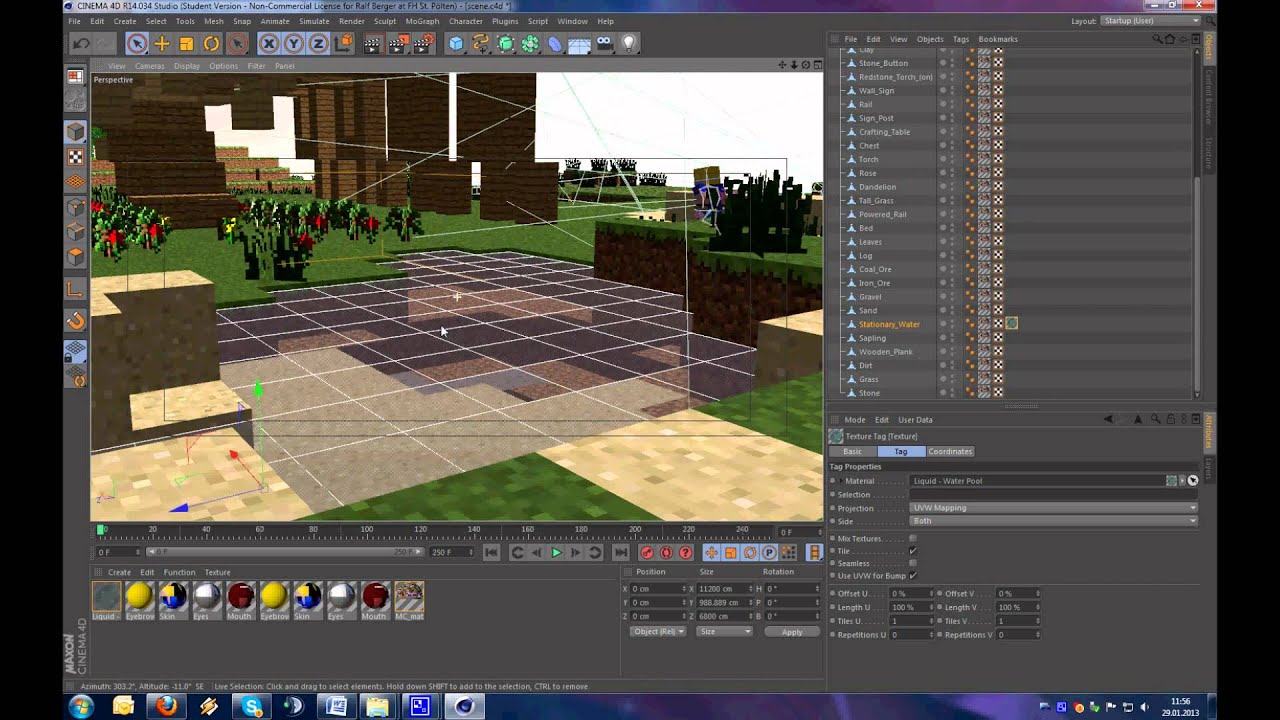Toggle the Y axis lock
The height and width of the screenshot is (720, 1280).
point(294,43)
